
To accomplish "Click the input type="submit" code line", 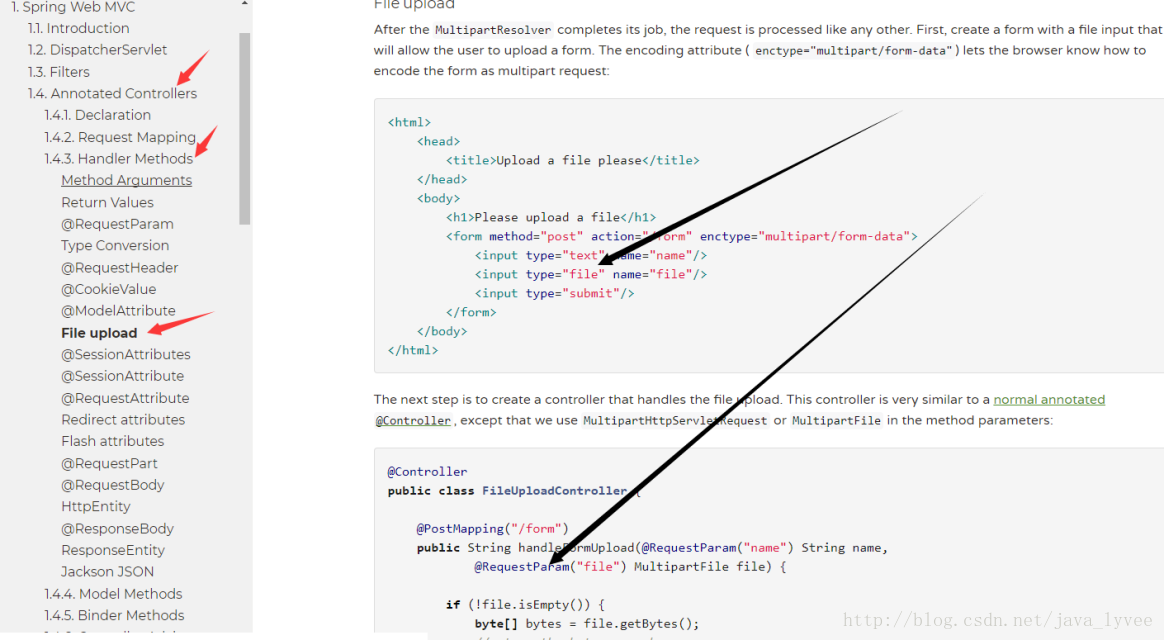I will coord(555,294).
